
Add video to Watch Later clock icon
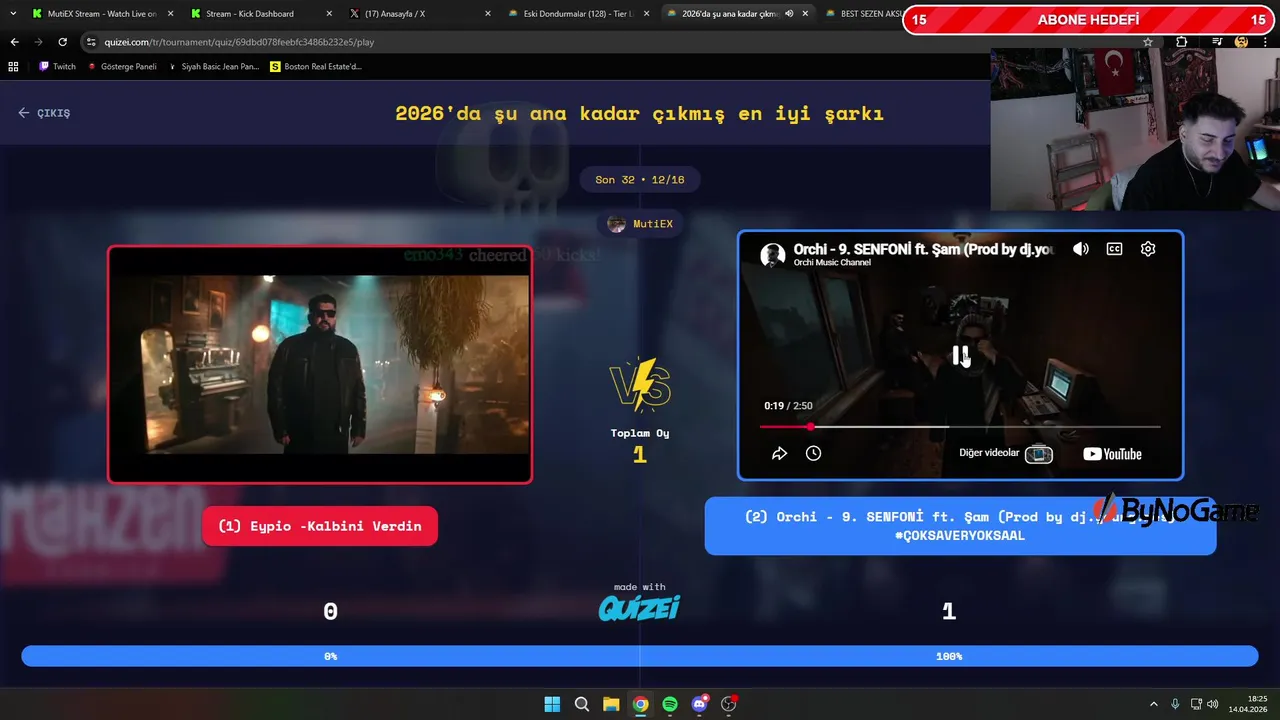[813, 454]
